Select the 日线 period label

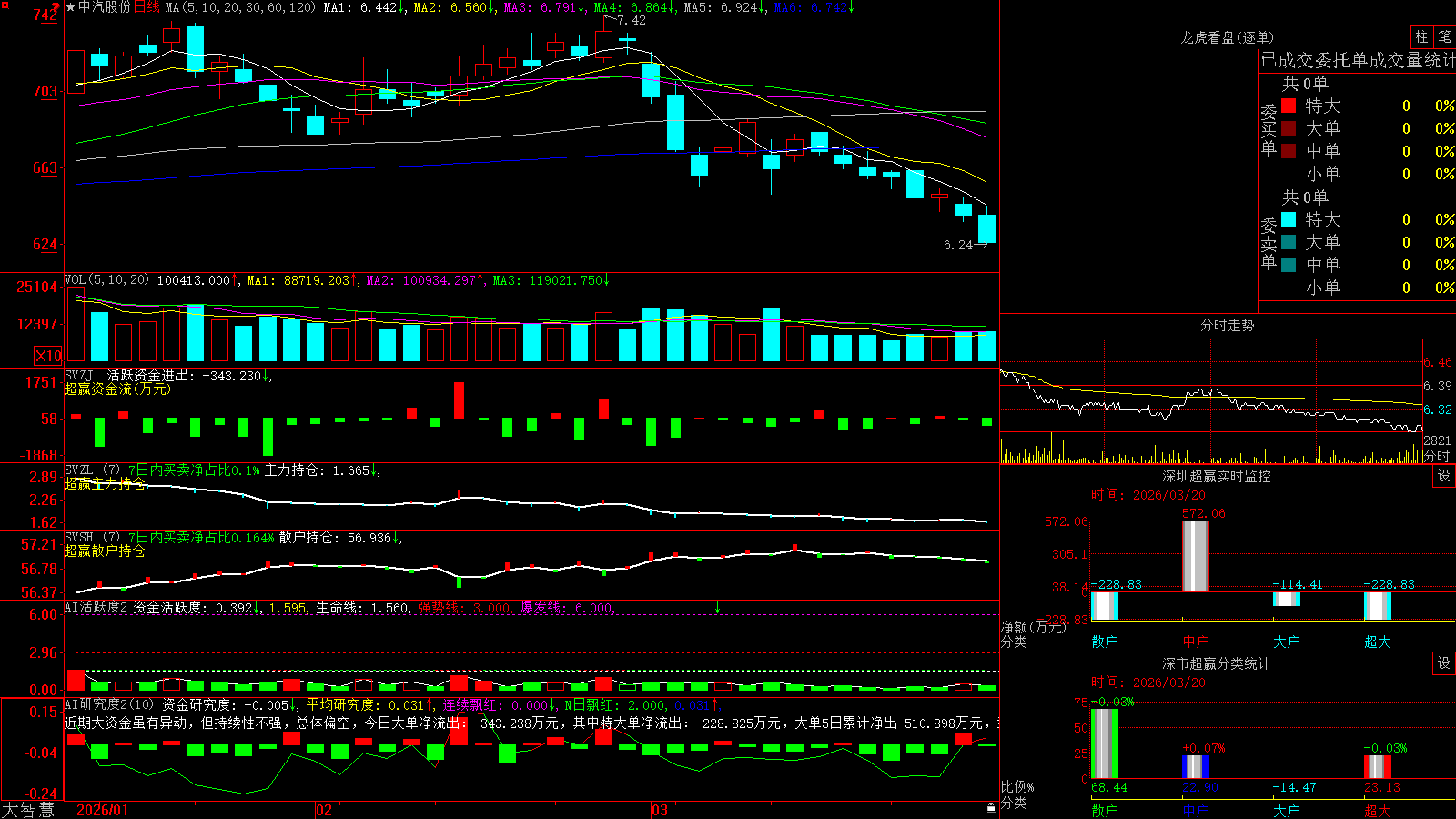tap(147, 7)
